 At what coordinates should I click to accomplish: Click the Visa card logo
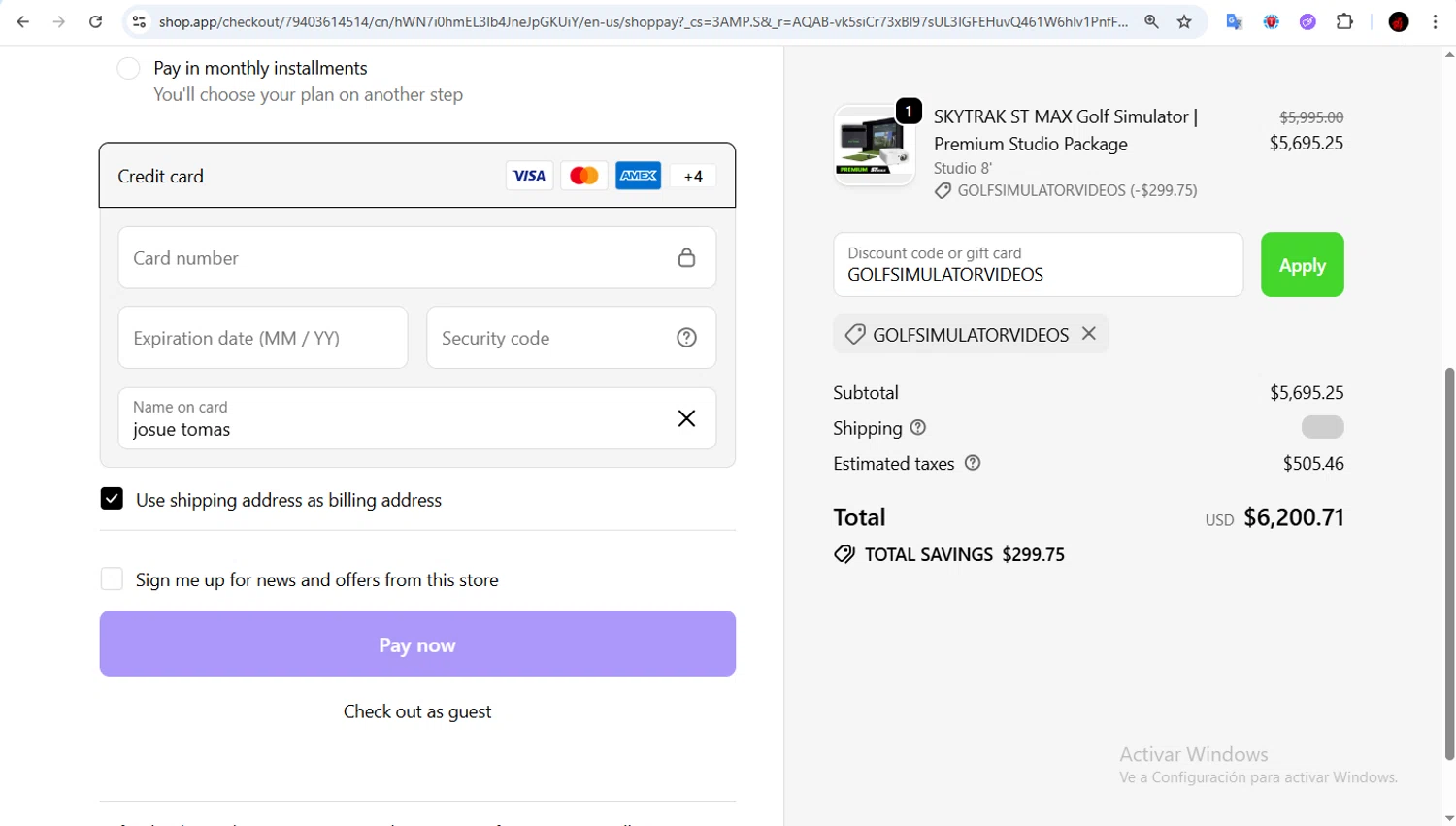529,176
